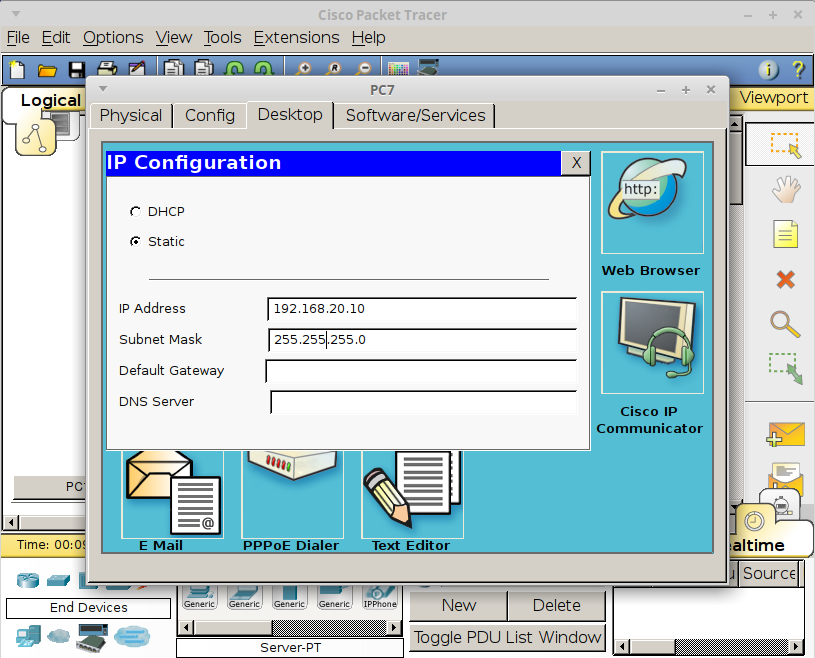Image resolution: width=815 pixels, height=658 pixels.
Task: Select the Custom Made Devices icon
Action: [x=93, y=637]
